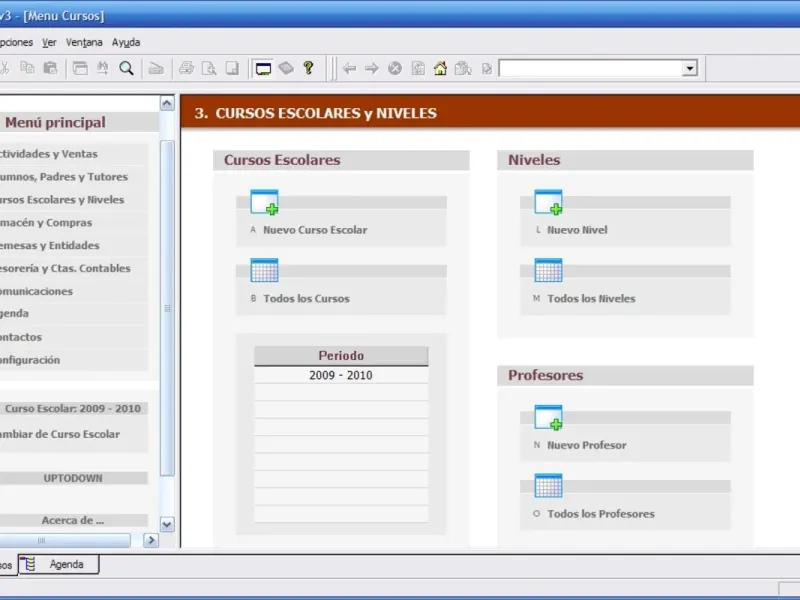Click sidebar horizontal scrollbar right arrow
800x600 pixels.
point(151,540)
